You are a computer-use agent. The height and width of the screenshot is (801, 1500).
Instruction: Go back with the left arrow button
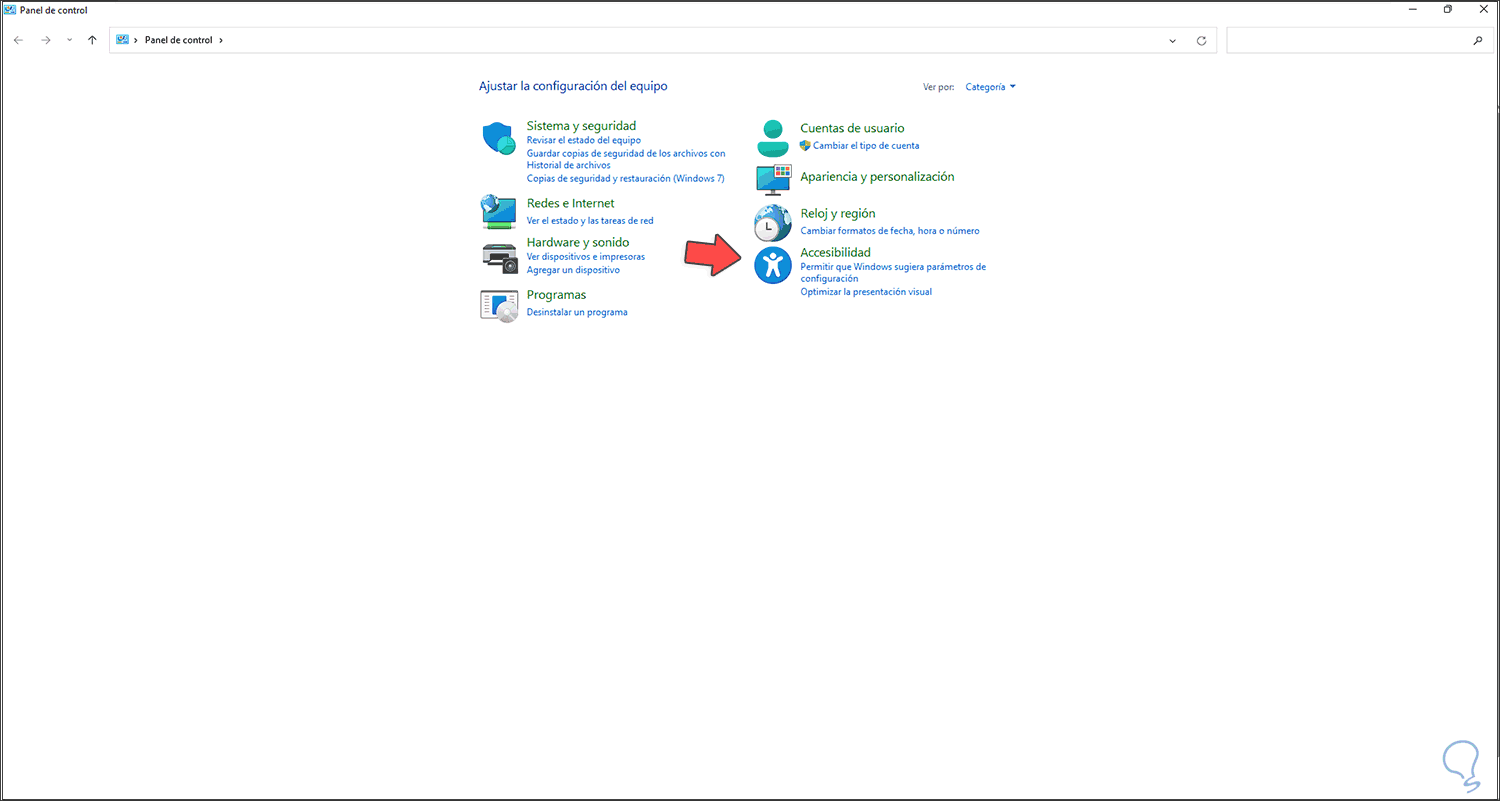point(18,40)
